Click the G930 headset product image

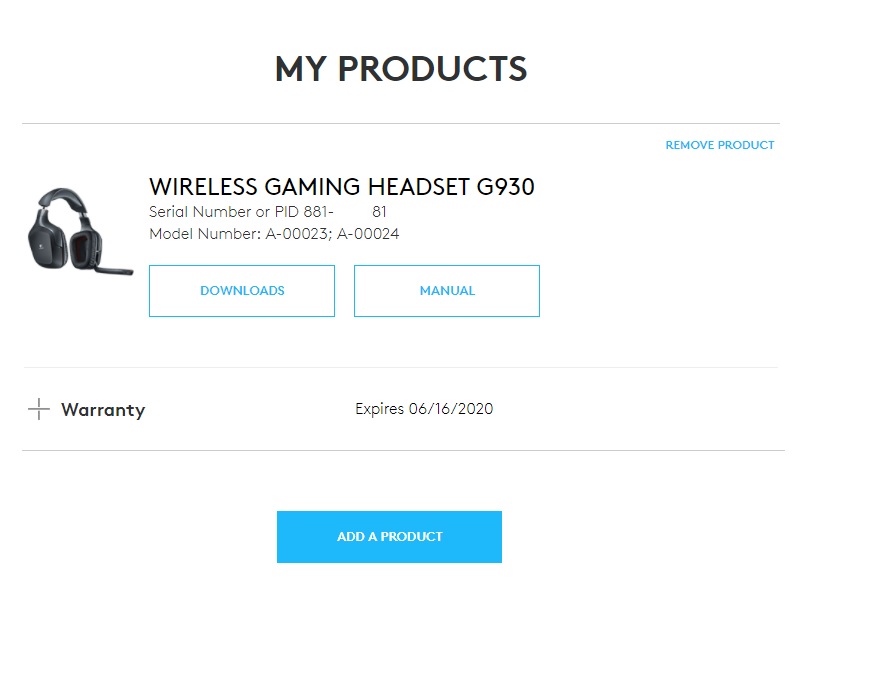point(80,231)
